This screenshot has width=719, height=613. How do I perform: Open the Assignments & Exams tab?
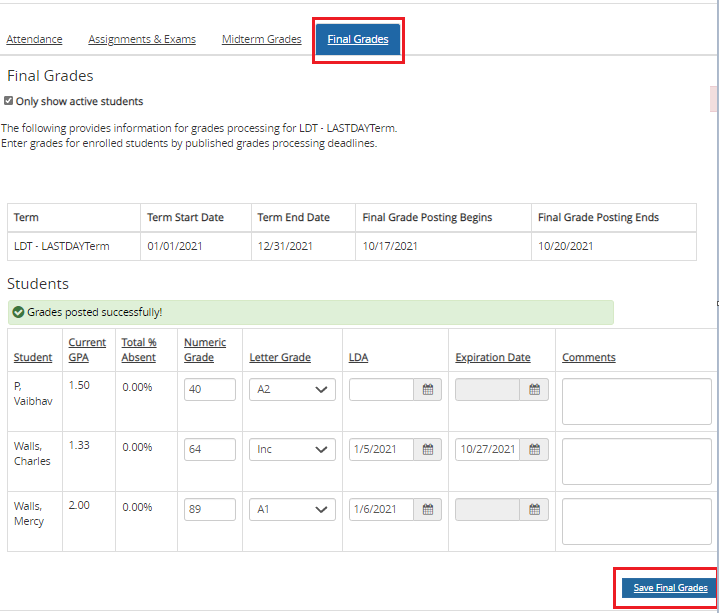[142, 40]
